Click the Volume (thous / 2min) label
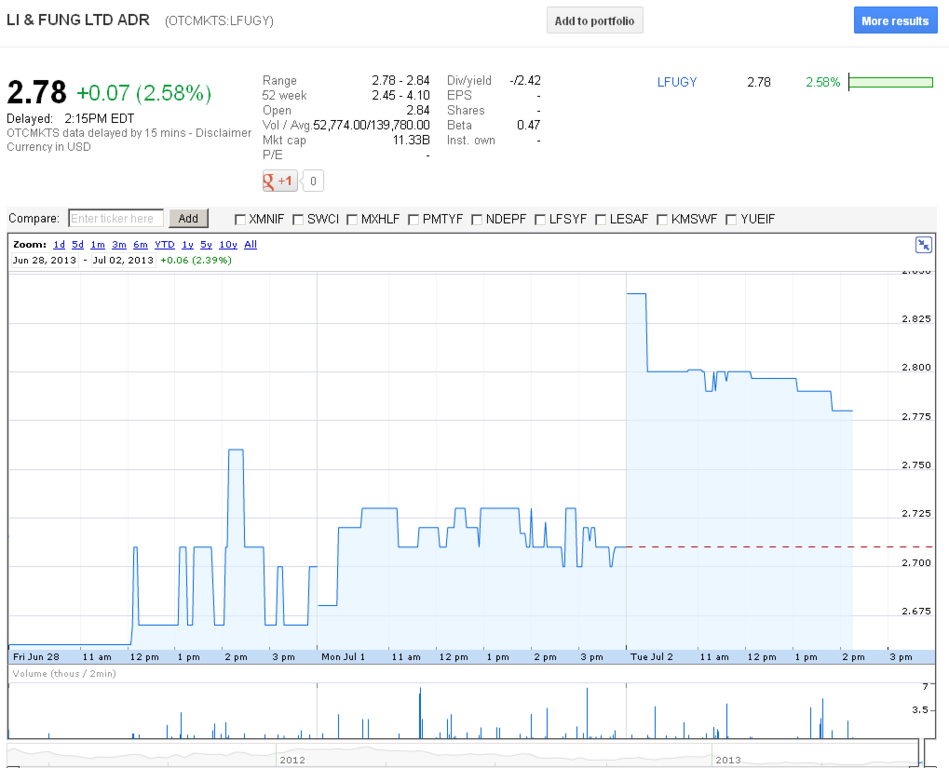Image resolution: width=949 pixels, height=768 pixels. pyautogui.click(x=64, y=674)
